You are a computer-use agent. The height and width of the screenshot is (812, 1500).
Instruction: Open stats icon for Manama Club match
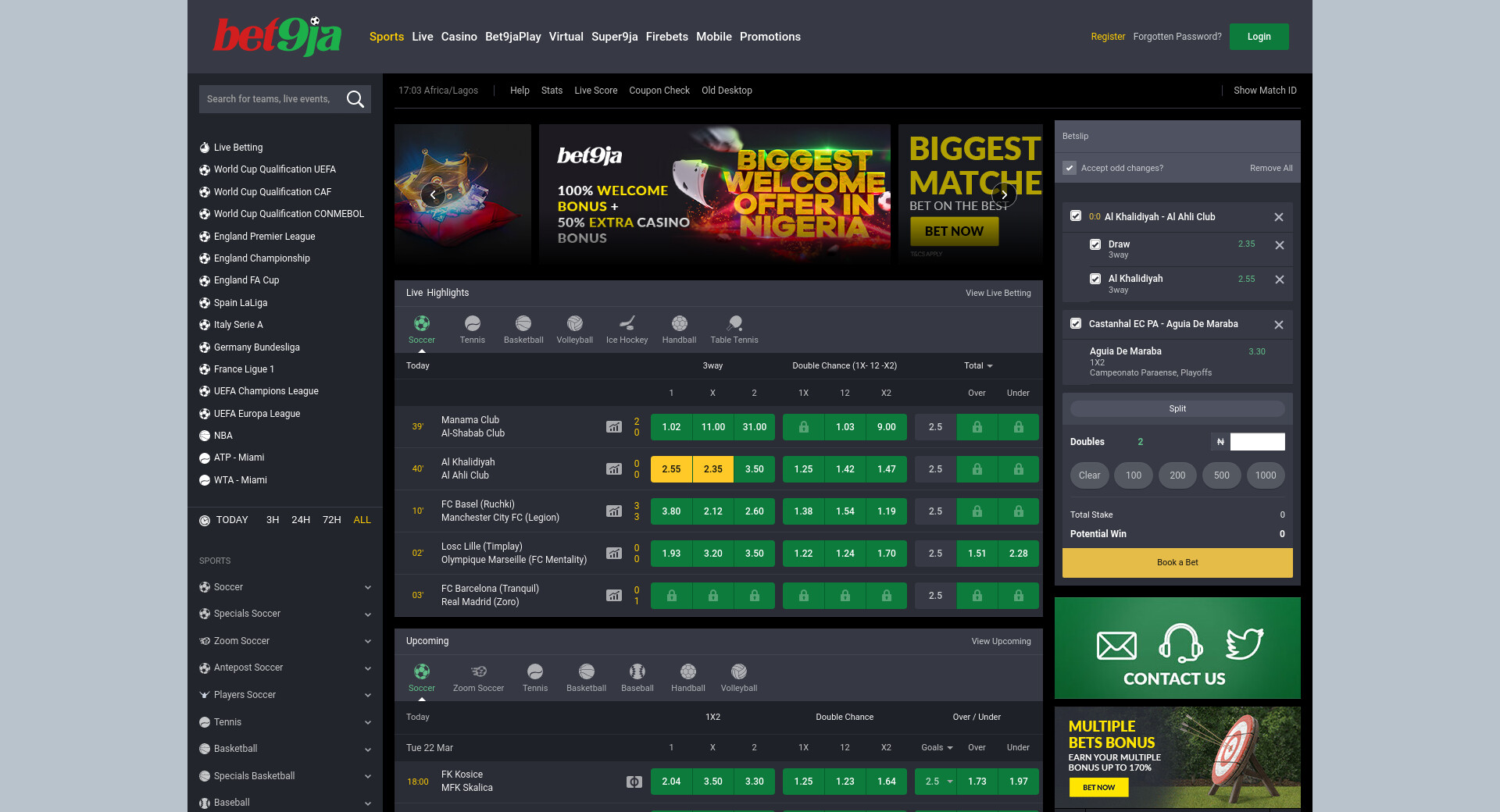[614, 427]
